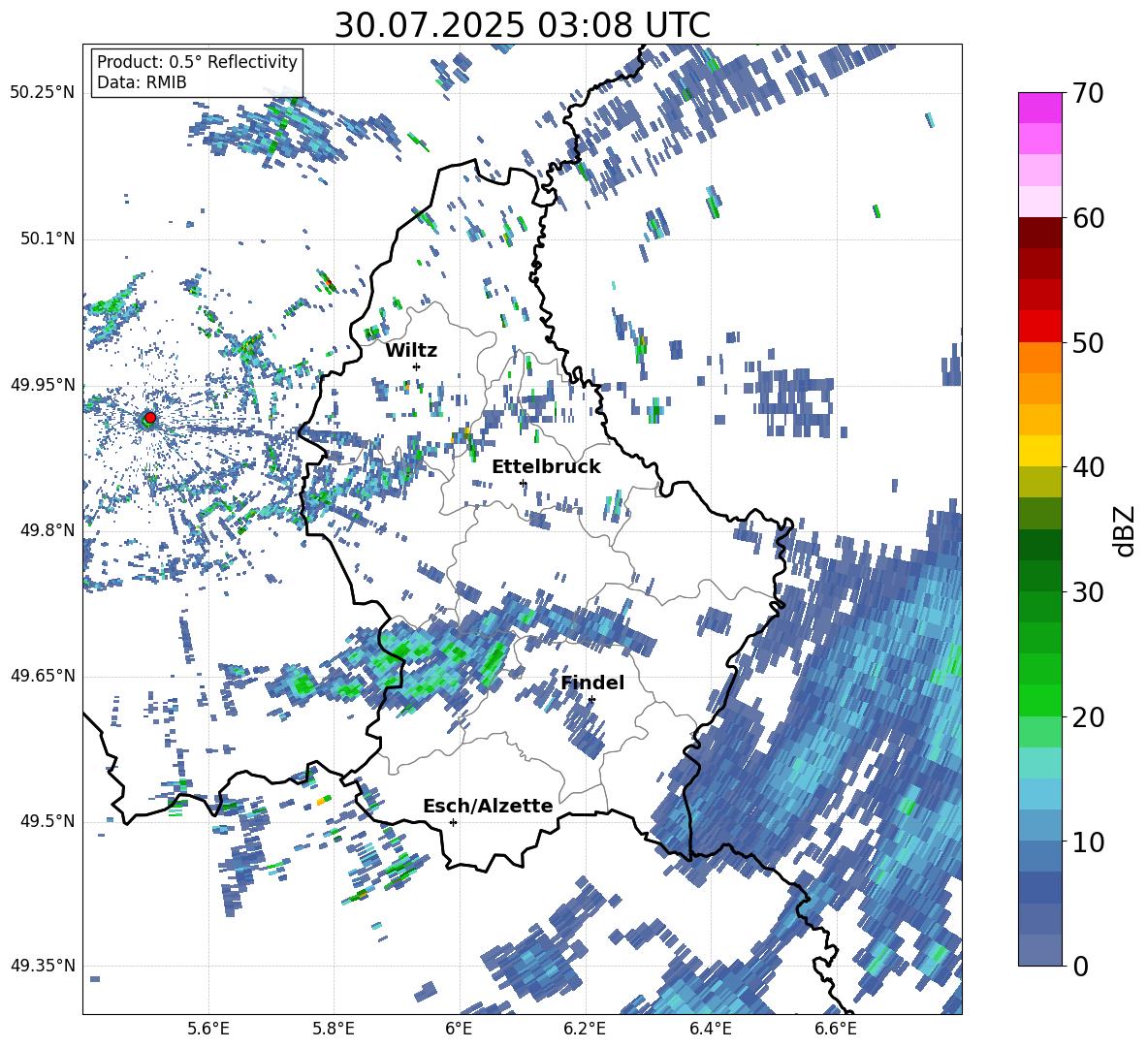Screen dimensions: 1148x1048
Task: Click the 'Findel' city label
Action: 592,683
